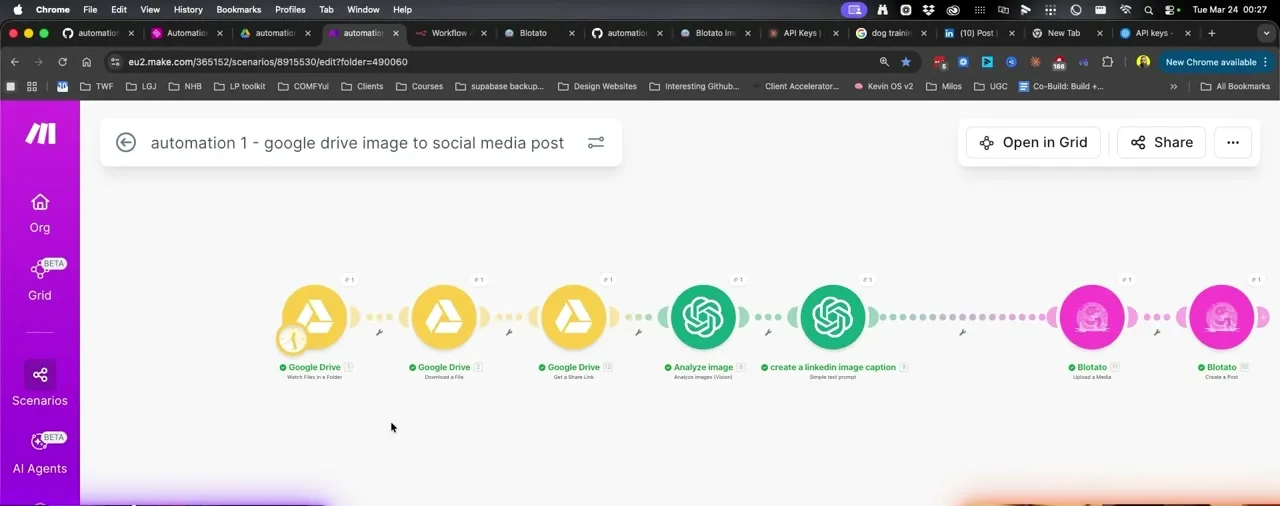Switch to the dog training Google tab
The image size is (1280, 506).
tap(892, 33)
